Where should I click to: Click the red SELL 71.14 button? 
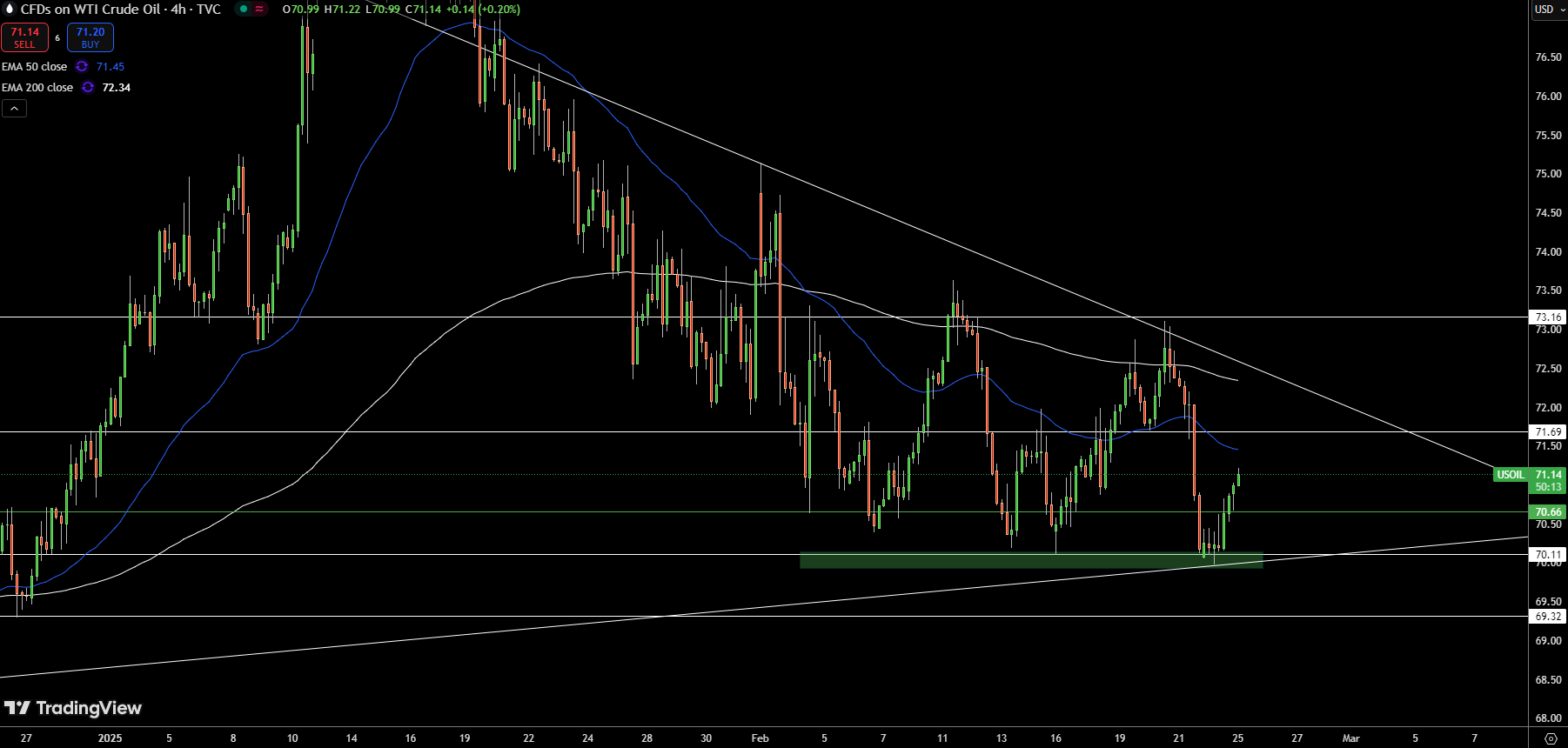click(24, 37)
